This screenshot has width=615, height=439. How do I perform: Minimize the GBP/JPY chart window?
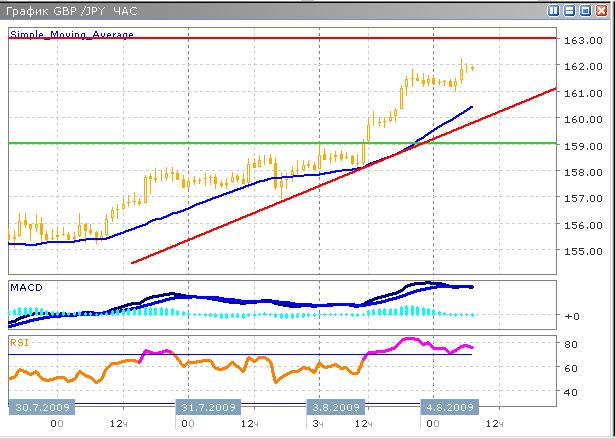(x=568, y=12)
